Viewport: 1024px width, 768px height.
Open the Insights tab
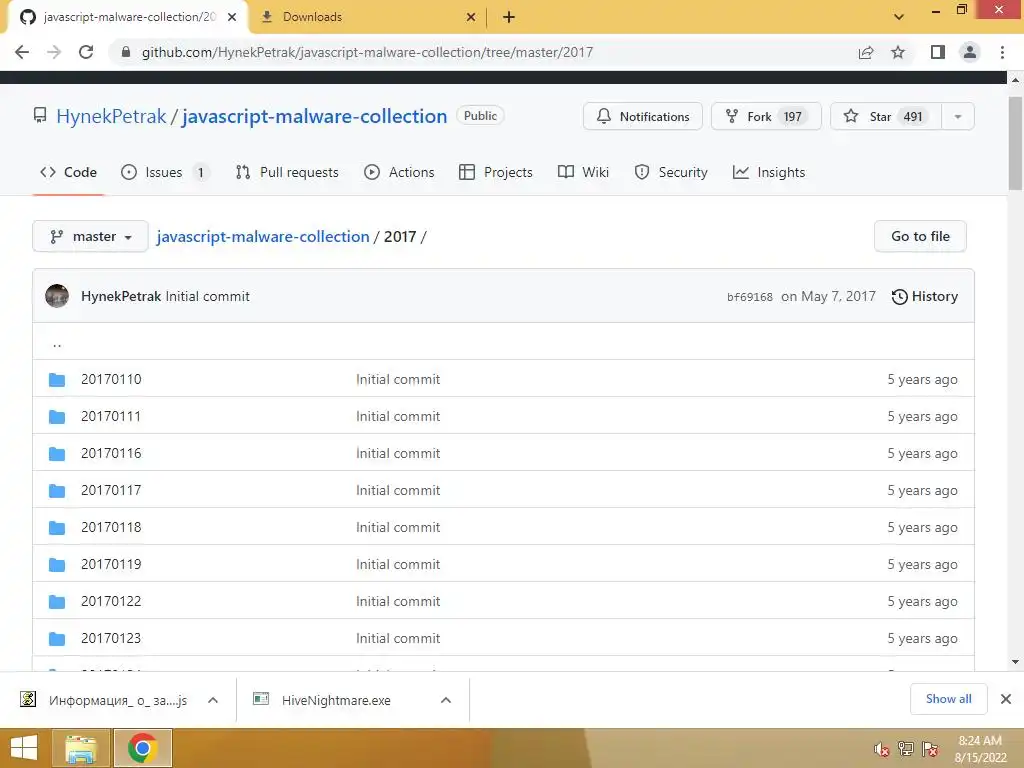pos(769,172)
